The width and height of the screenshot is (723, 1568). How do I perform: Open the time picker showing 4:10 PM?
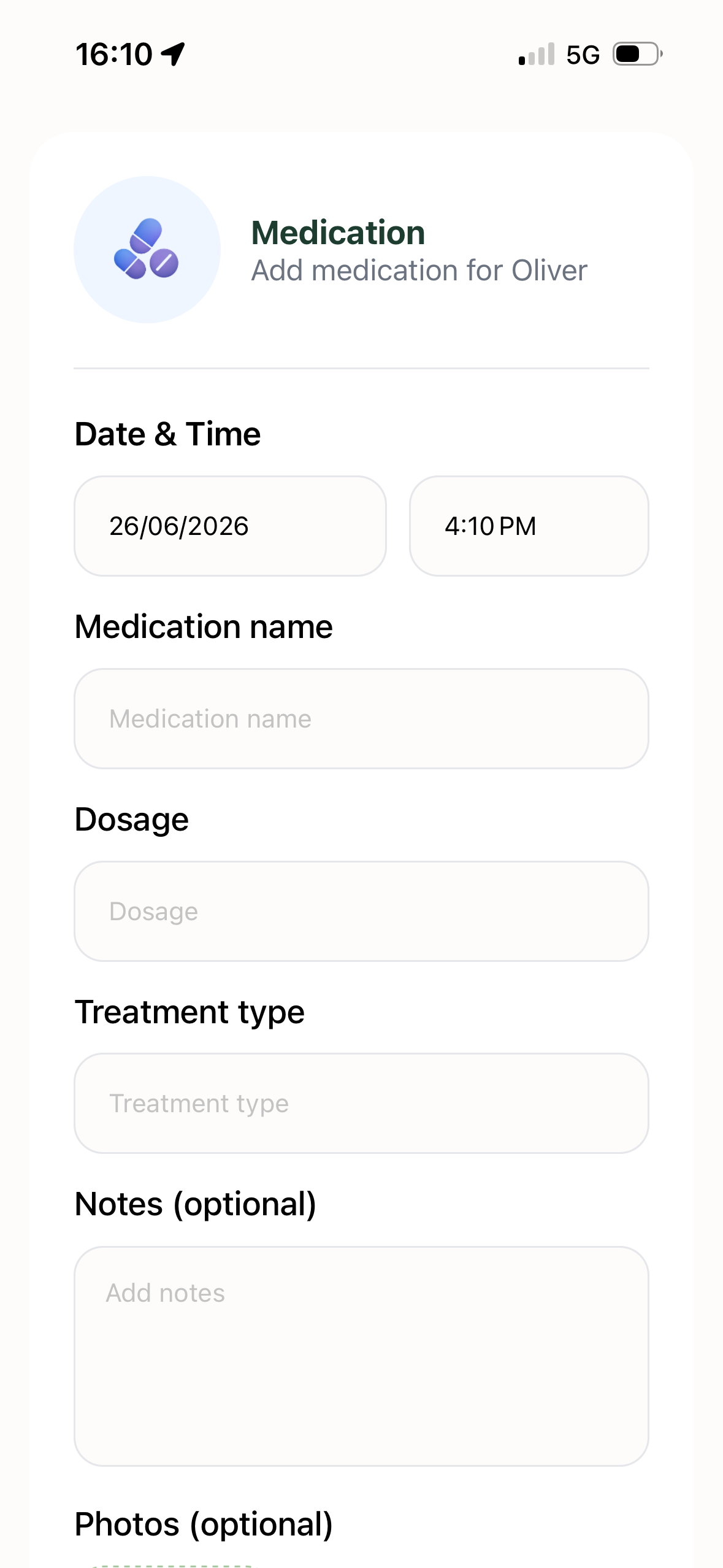[x=529, y=526]
